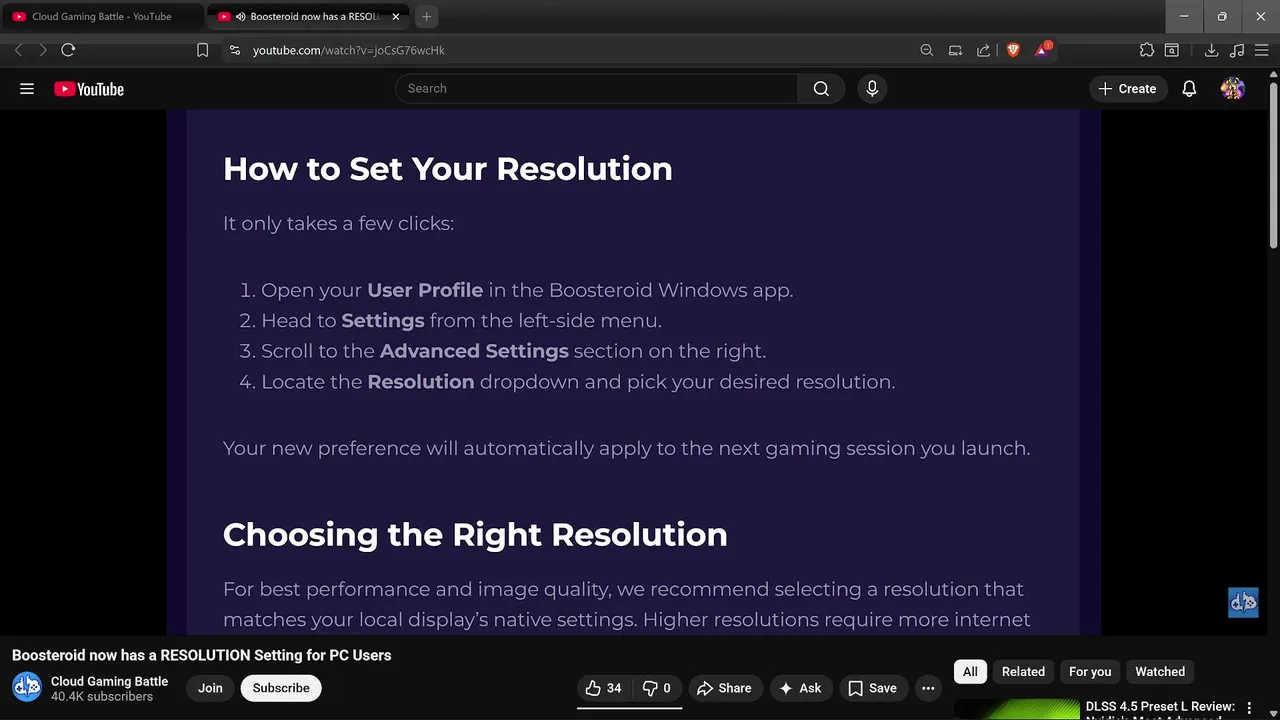This screenshot has width=1280, height=720.
Task: Bookmark this page
Action: (203, 50)
